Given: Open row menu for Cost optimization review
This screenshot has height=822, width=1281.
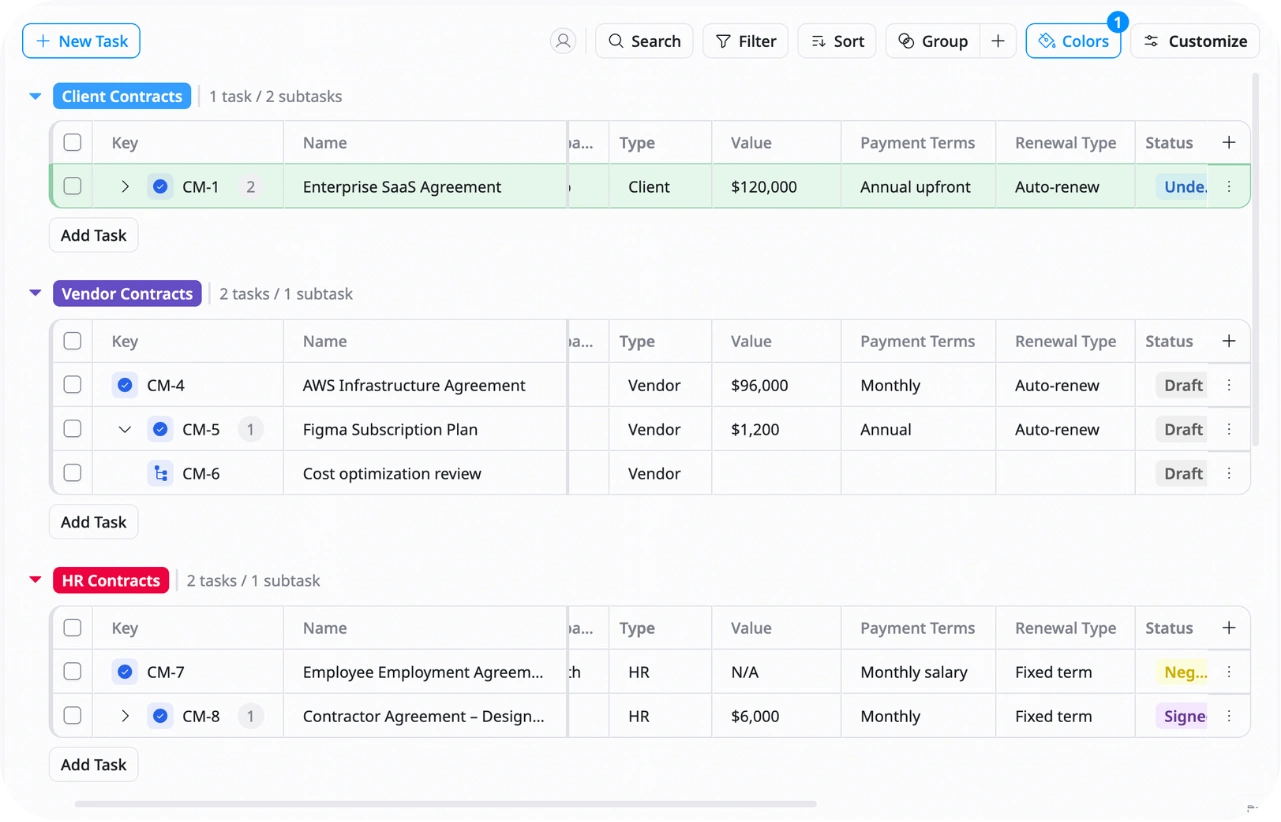Looking at the screenshot, I should [1229, 473].
